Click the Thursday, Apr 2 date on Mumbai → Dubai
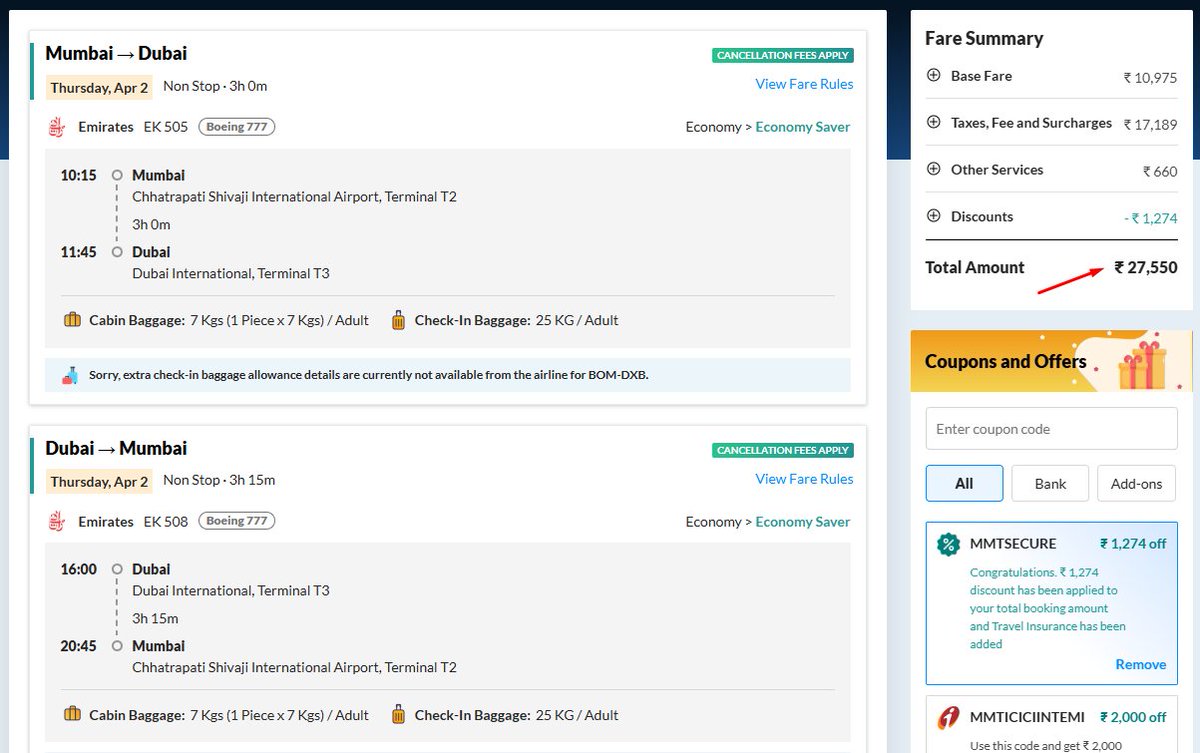 click(99, 87)
